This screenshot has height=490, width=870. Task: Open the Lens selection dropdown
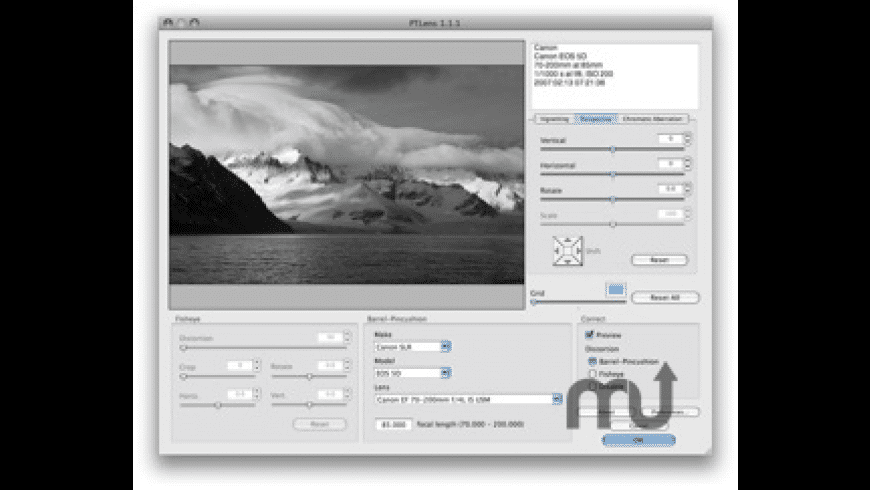pos(468,399)
